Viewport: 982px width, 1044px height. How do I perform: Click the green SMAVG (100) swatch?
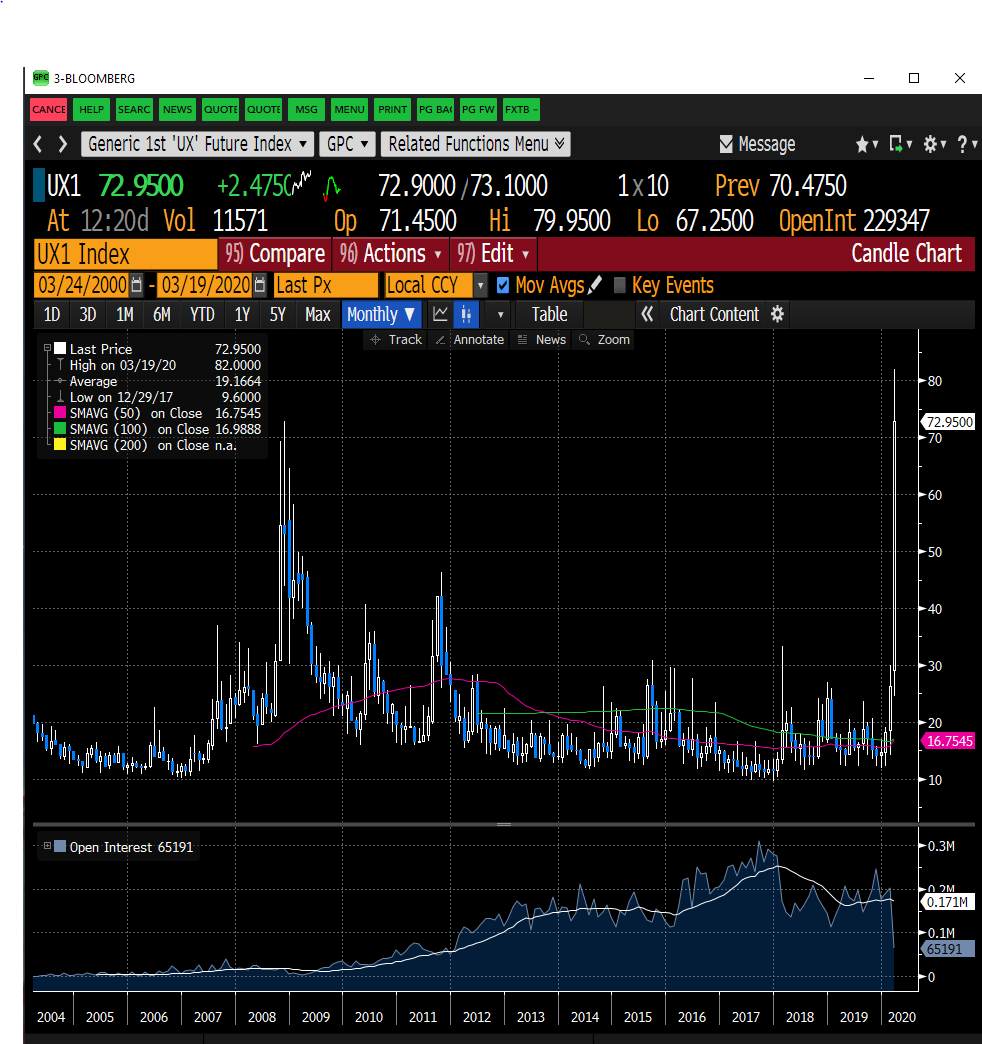coord(60,429)
